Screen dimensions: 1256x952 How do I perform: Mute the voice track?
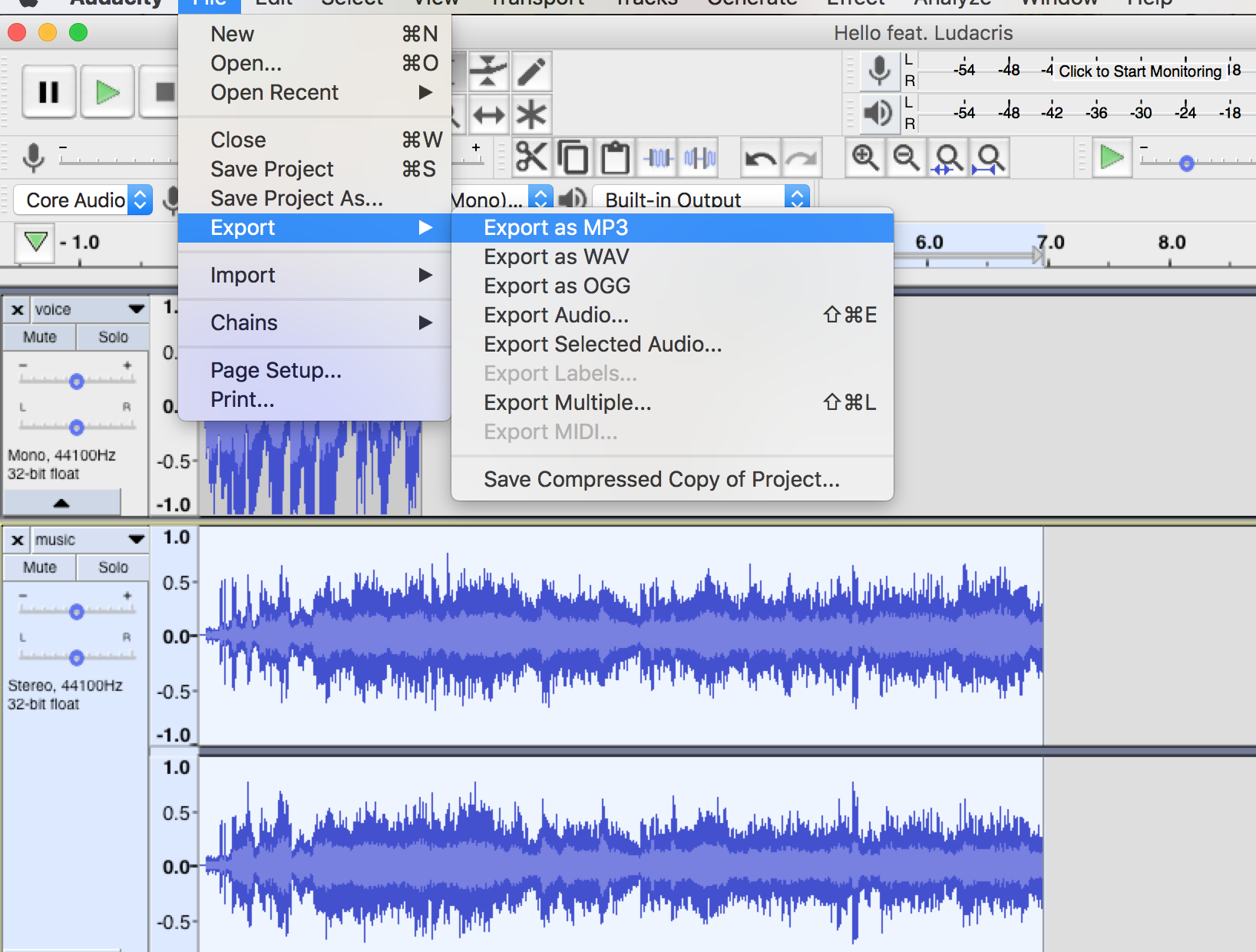pos(40,337)
